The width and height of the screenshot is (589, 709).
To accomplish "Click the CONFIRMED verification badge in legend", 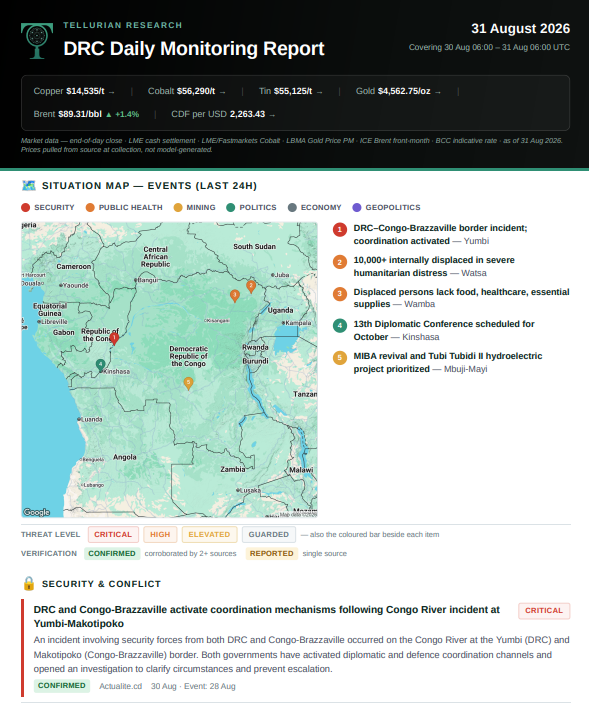I will pyautogui.click(x=112, y=553).
